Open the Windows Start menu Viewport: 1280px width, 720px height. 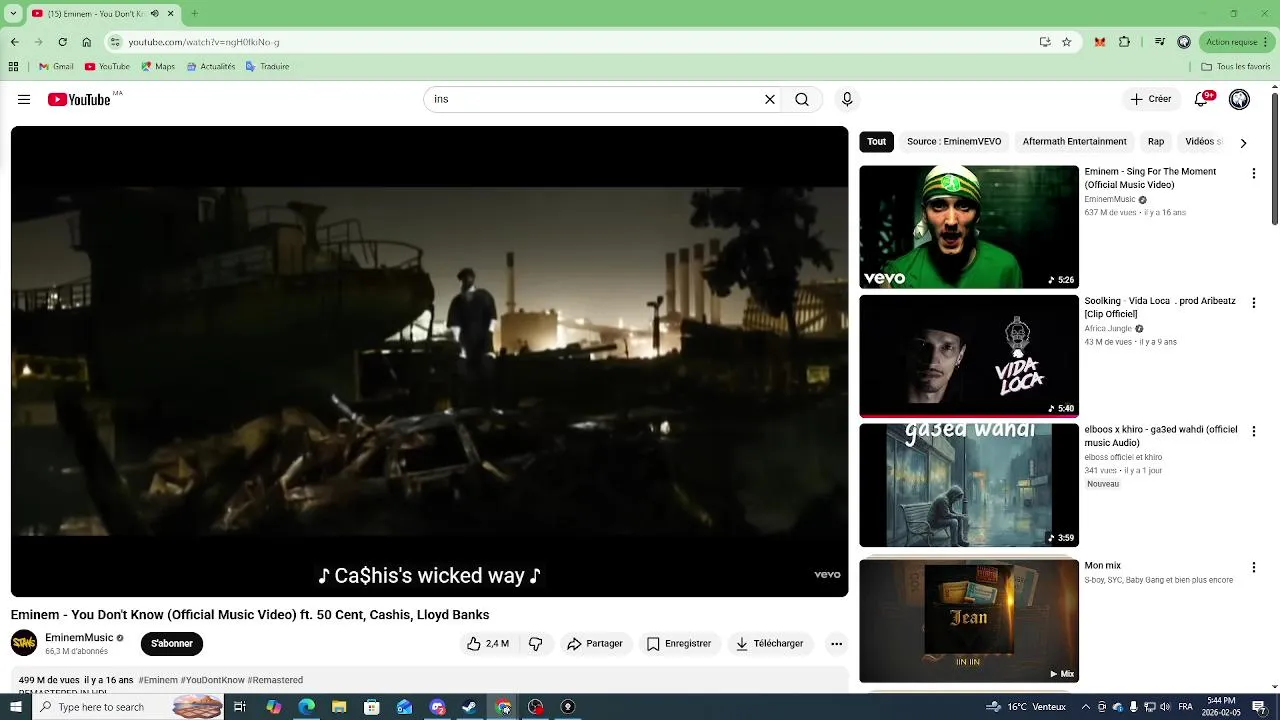[16, 707]
